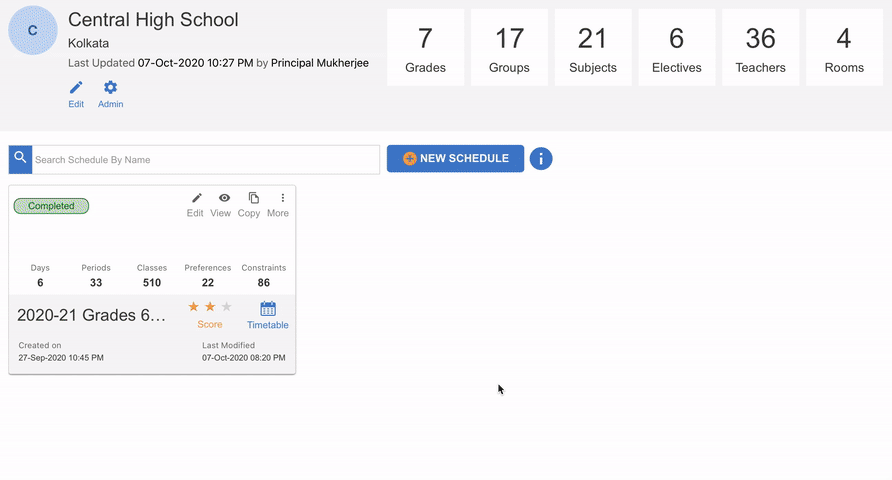Click the Classes value 510
The height and width of the screenshot is (480, 892).
(x=152, y=283)
